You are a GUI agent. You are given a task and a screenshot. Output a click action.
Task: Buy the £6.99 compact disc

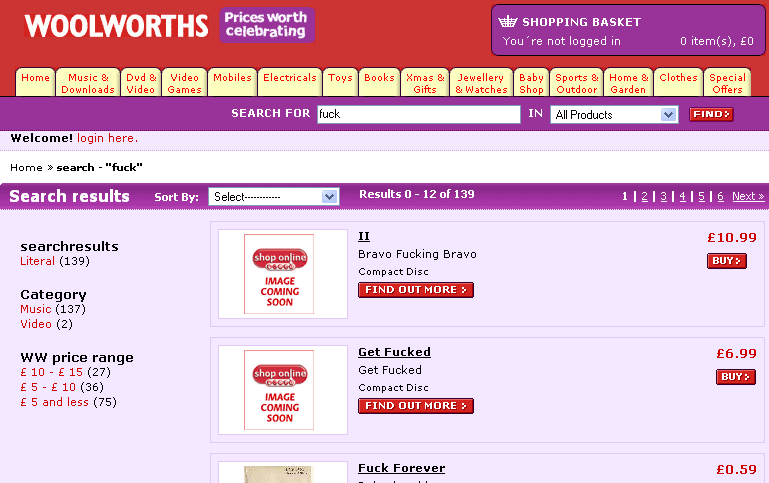[735, 377]
